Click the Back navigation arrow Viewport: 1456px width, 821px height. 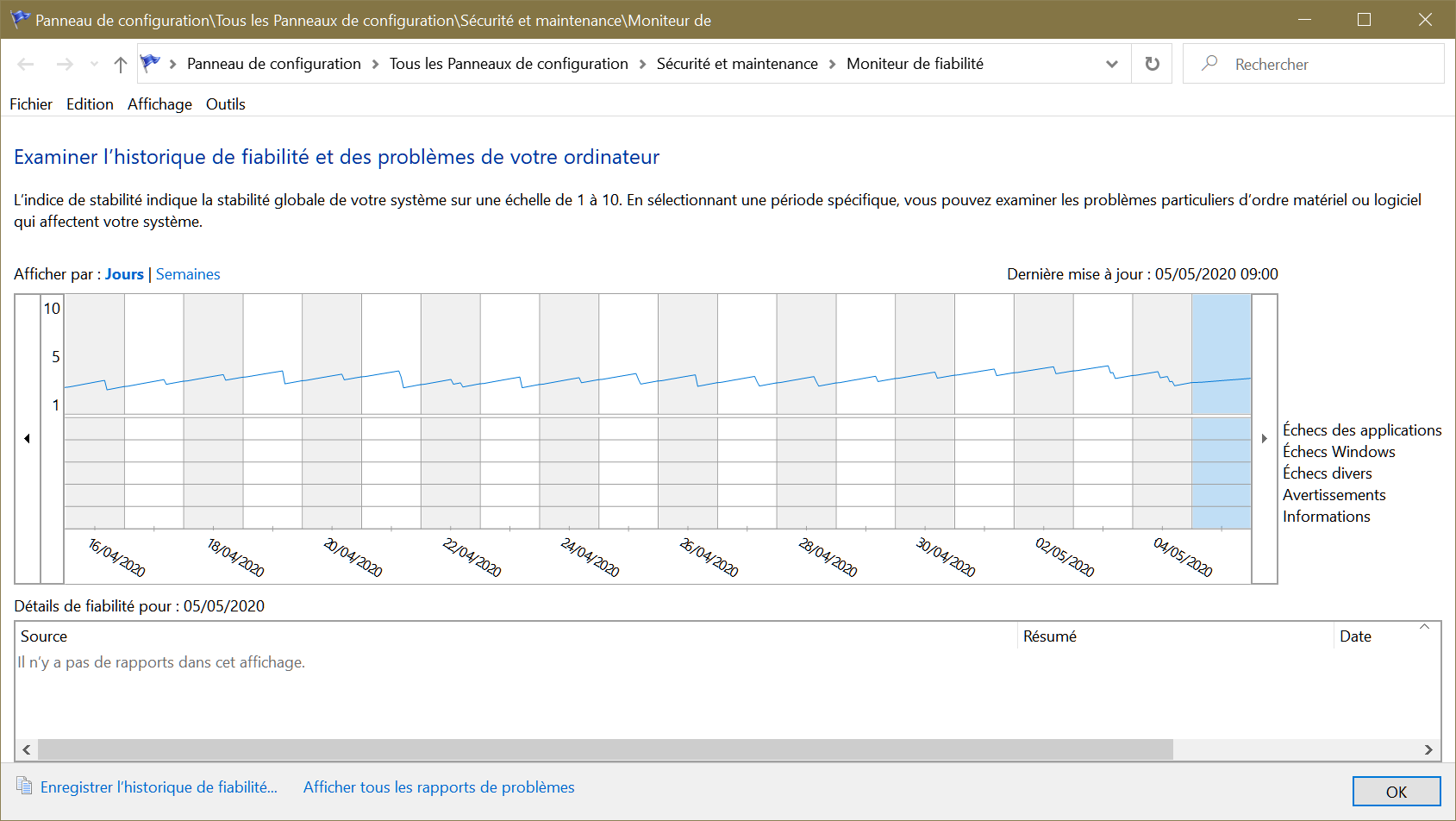click(x=26, y=64)
